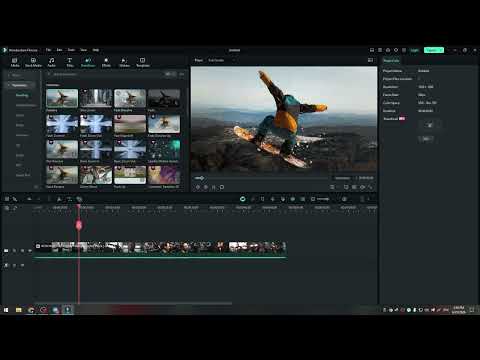This screenshot has width=480, height=360.
Task: Open the Stock Media tab
Action: pos(33,62)
